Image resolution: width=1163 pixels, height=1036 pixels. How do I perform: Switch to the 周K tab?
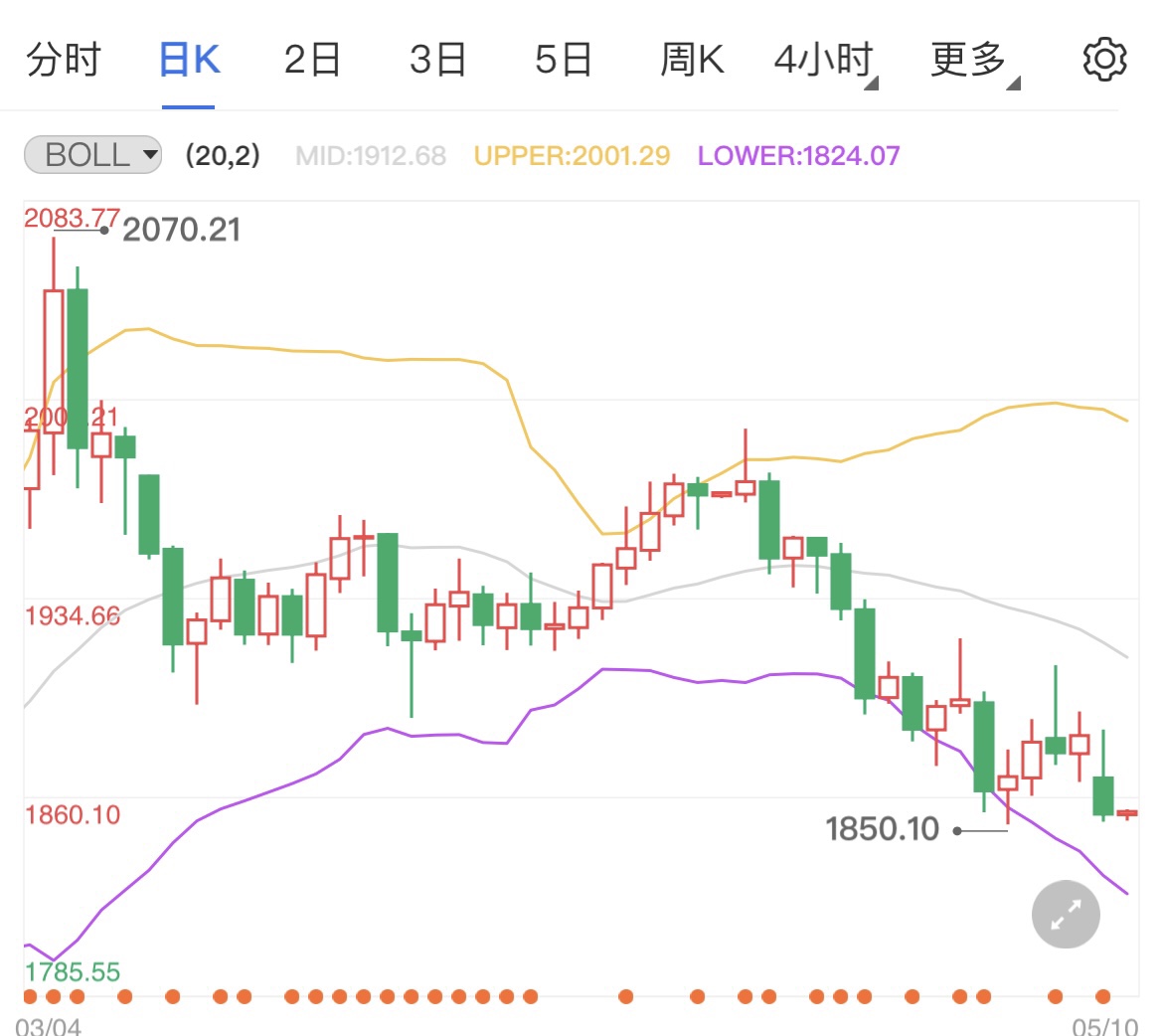pyautogui.click(x=692, y=60)
